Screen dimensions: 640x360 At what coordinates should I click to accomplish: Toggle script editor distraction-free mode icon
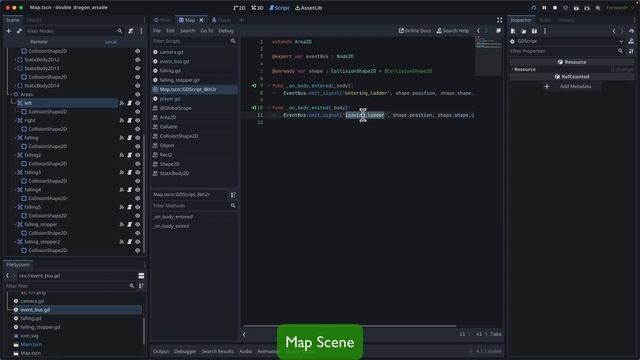coord(500,20)
